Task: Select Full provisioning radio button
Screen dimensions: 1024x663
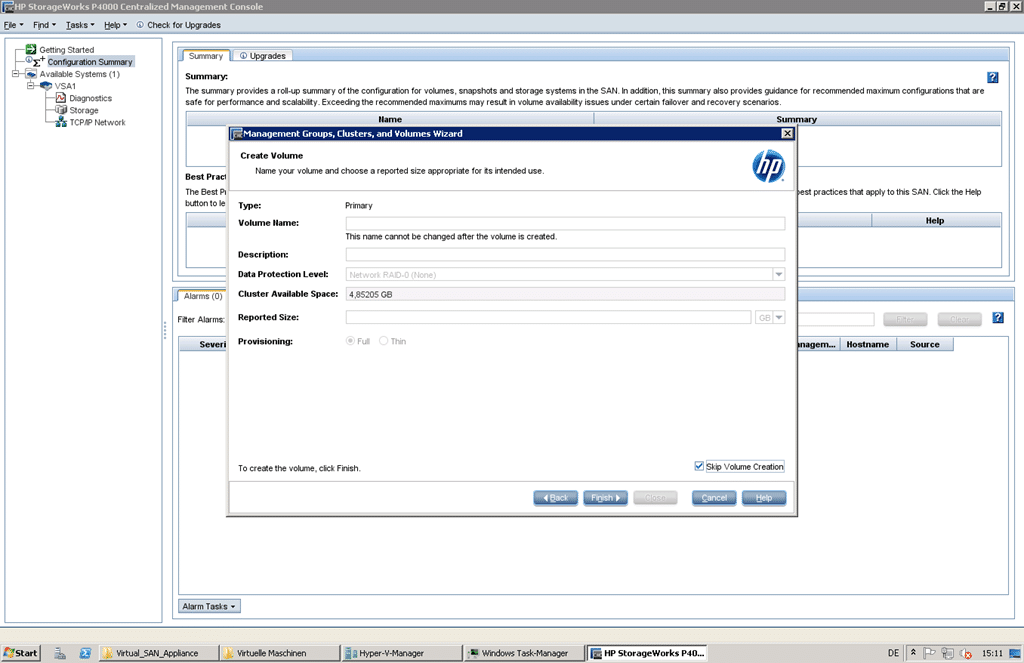Action: pyautogui.click(x=350, y=341)
